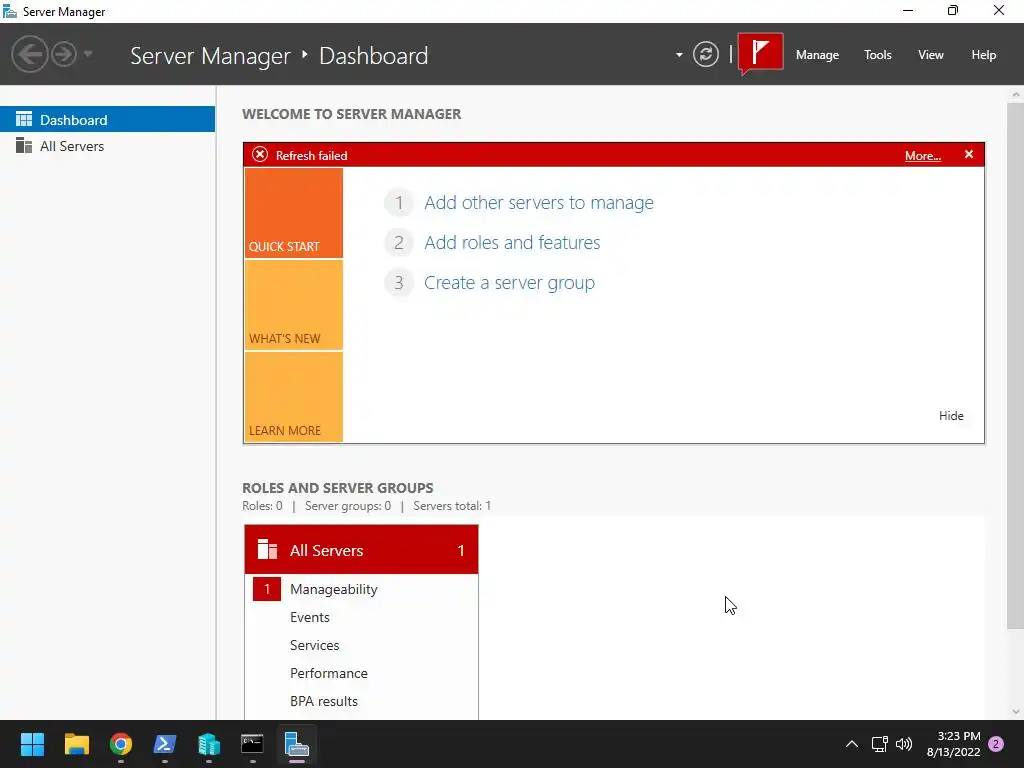
Task: Click the Server Manager taskbar icon
Action: 296,744
